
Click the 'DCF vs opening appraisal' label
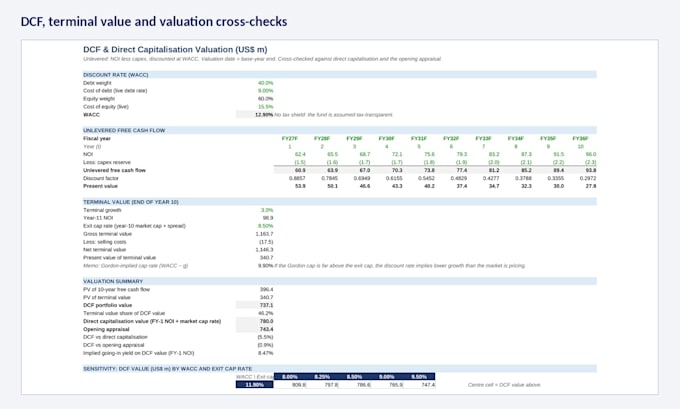click(x=114, y=345)
